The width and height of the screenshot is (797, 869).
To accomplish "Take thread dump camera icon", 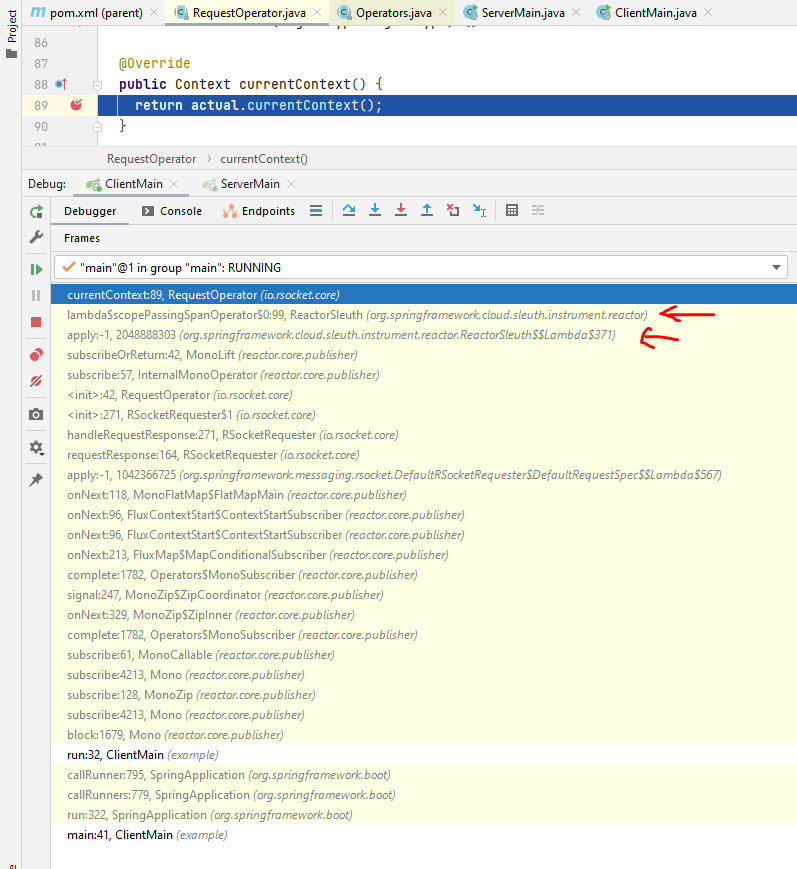I will [x=36, y=415].
